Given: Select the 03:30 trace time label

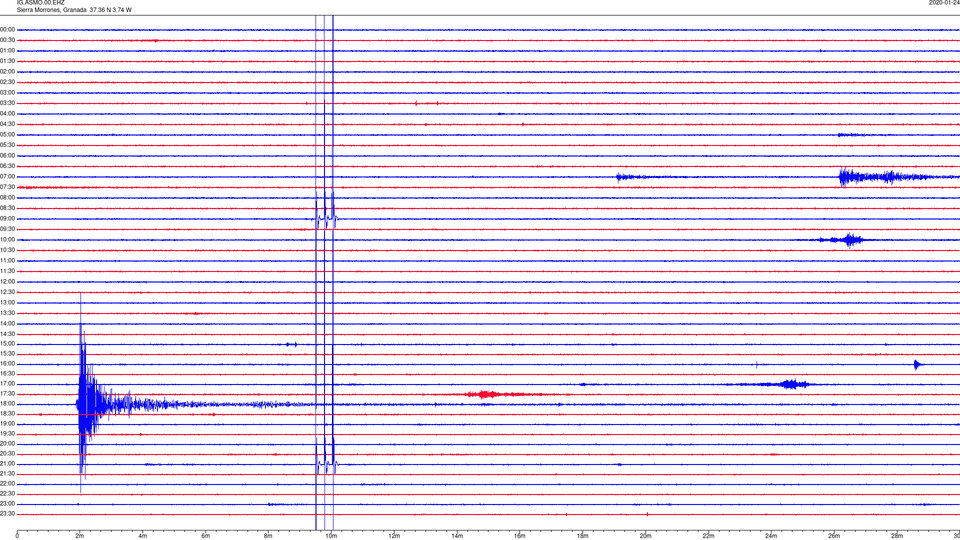Looking at the screenshot, I should tap(8, 103).
